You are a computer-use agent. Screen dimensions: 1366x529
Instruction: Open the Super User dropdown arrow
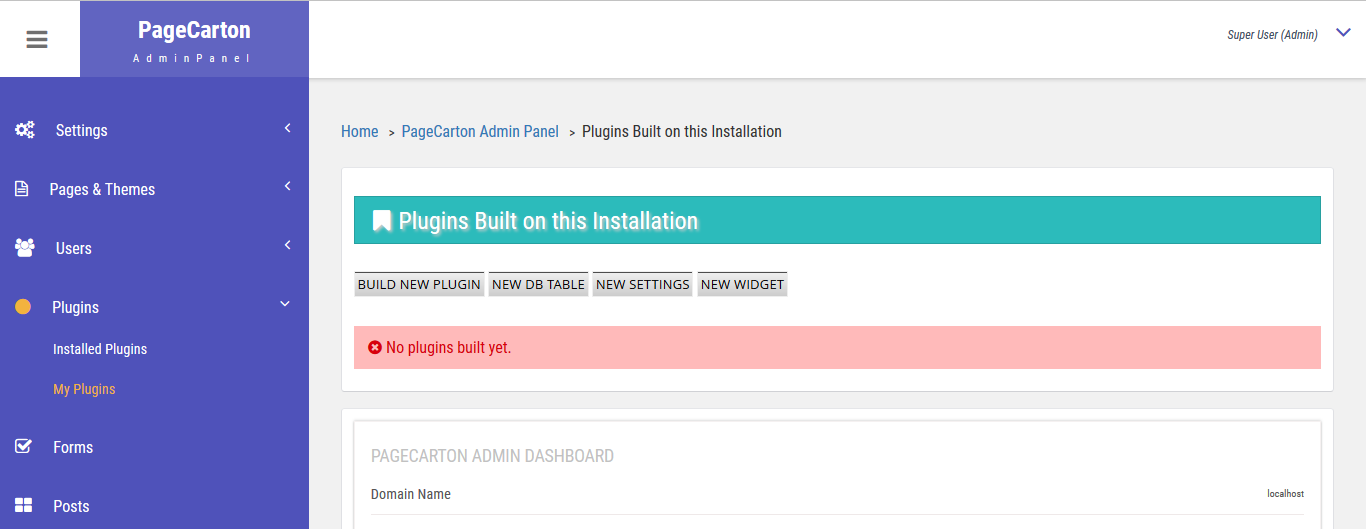[1343, 34]
